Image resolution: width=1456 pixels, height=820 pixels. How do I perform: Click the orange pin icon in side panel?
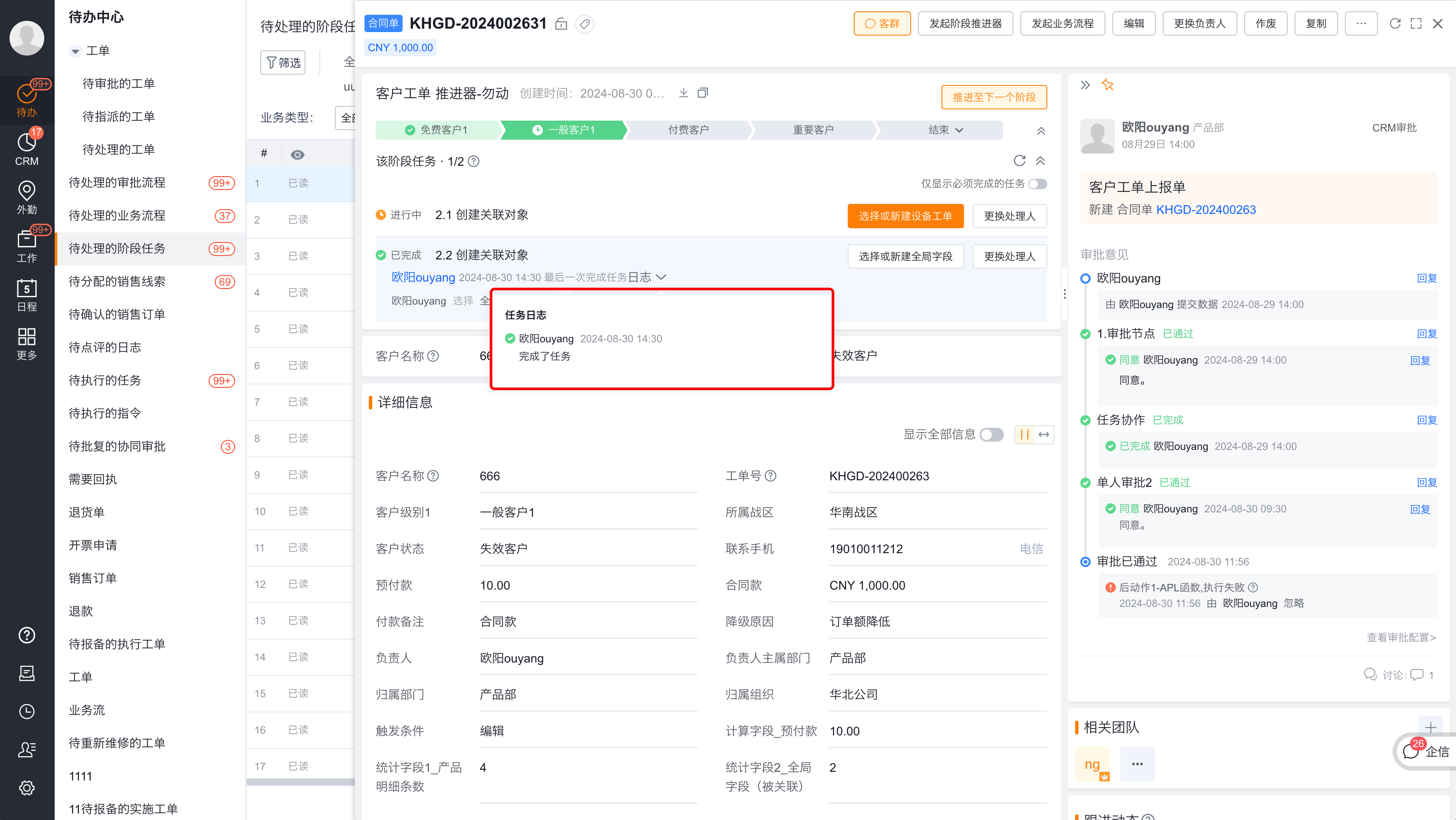[1107, 85]
